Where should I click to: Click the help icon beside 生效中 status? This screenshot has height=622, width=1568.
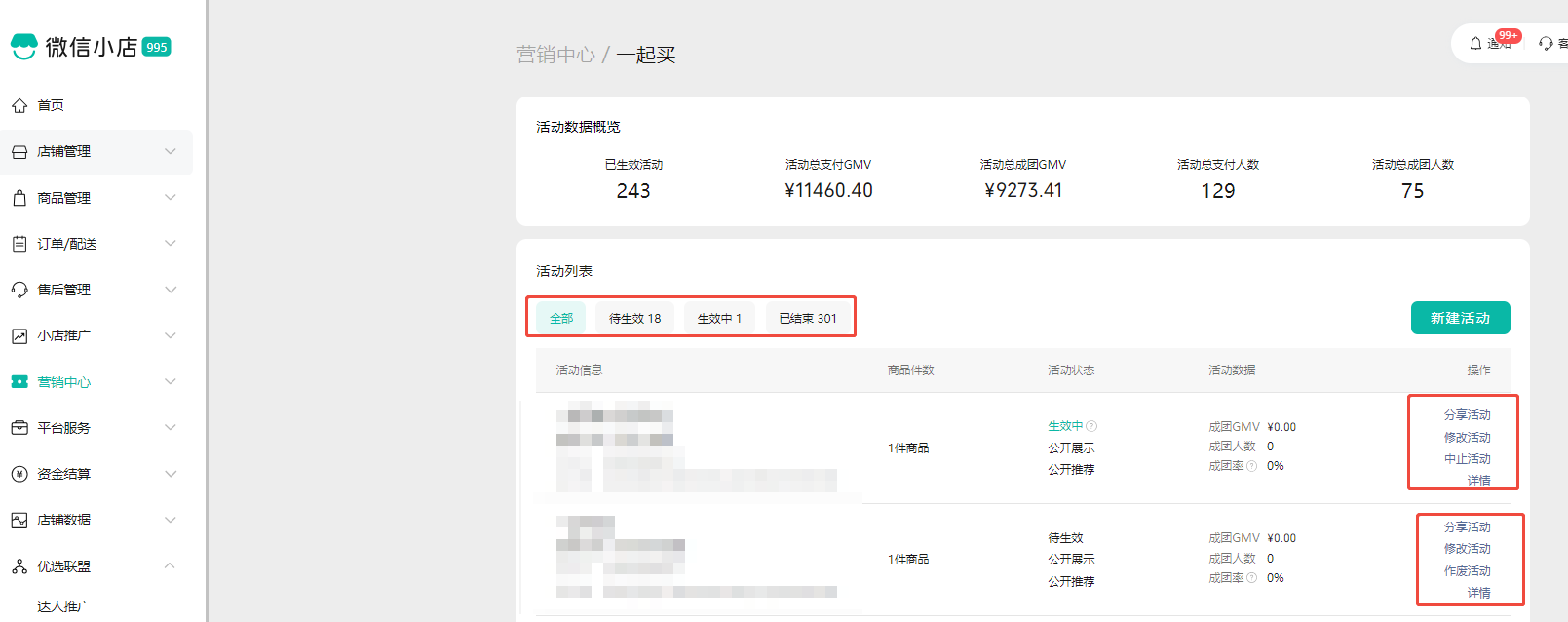[x=1091, y=426]
